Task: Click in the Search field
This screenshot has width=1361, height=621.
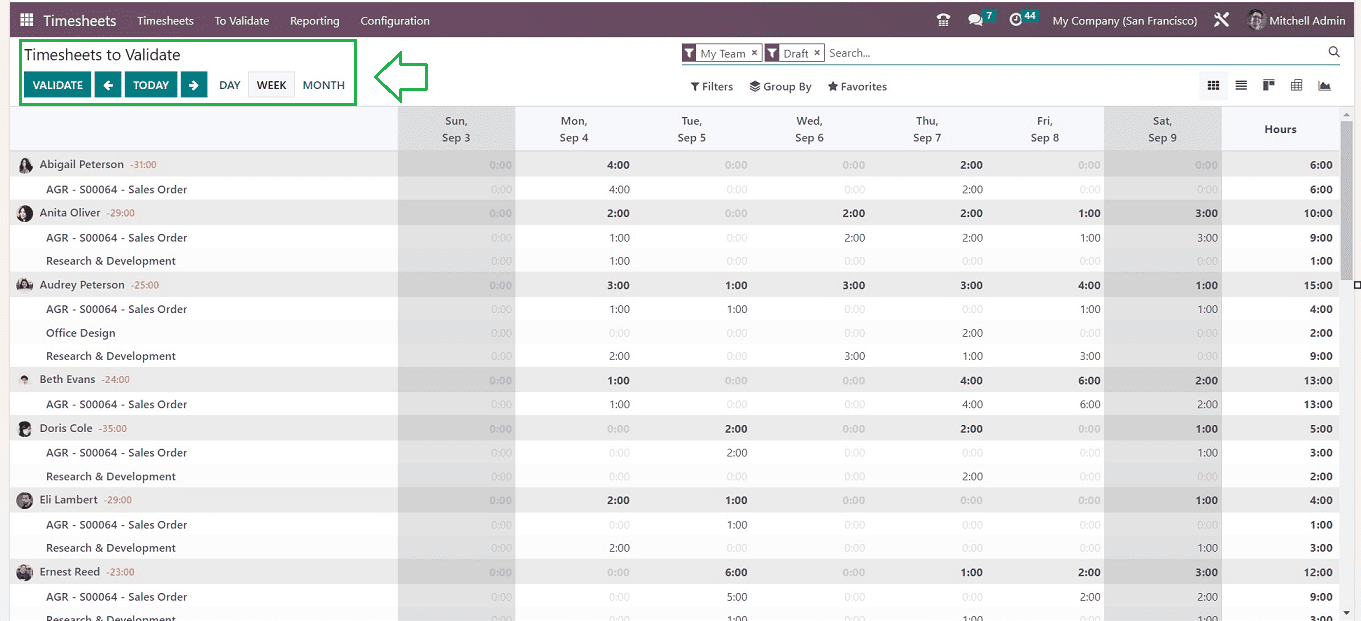Action: pos(1075,53)
